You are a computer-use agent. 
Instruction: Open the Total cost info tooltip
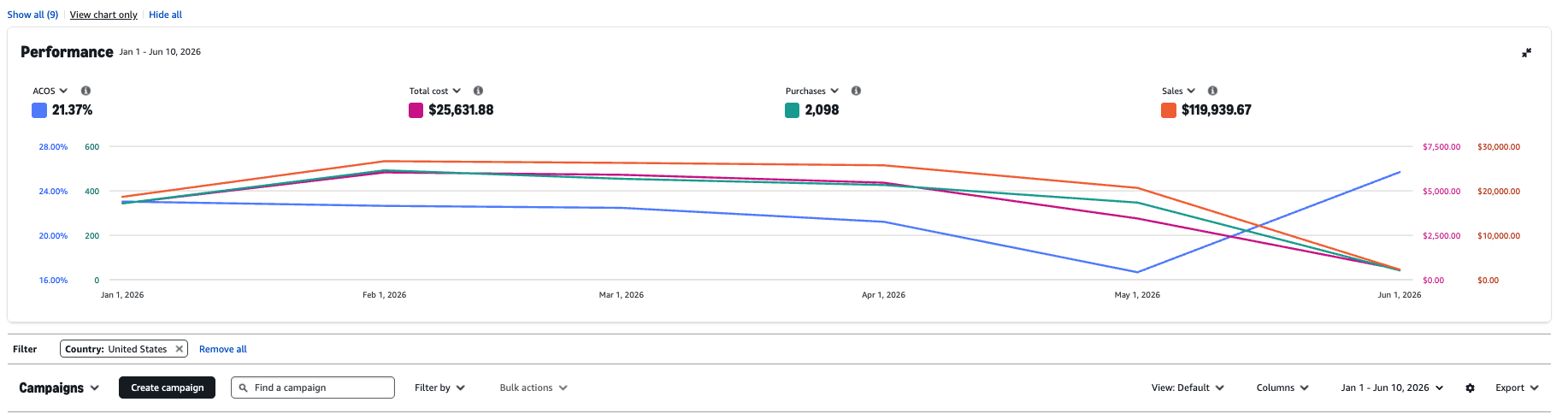(478, 91)
